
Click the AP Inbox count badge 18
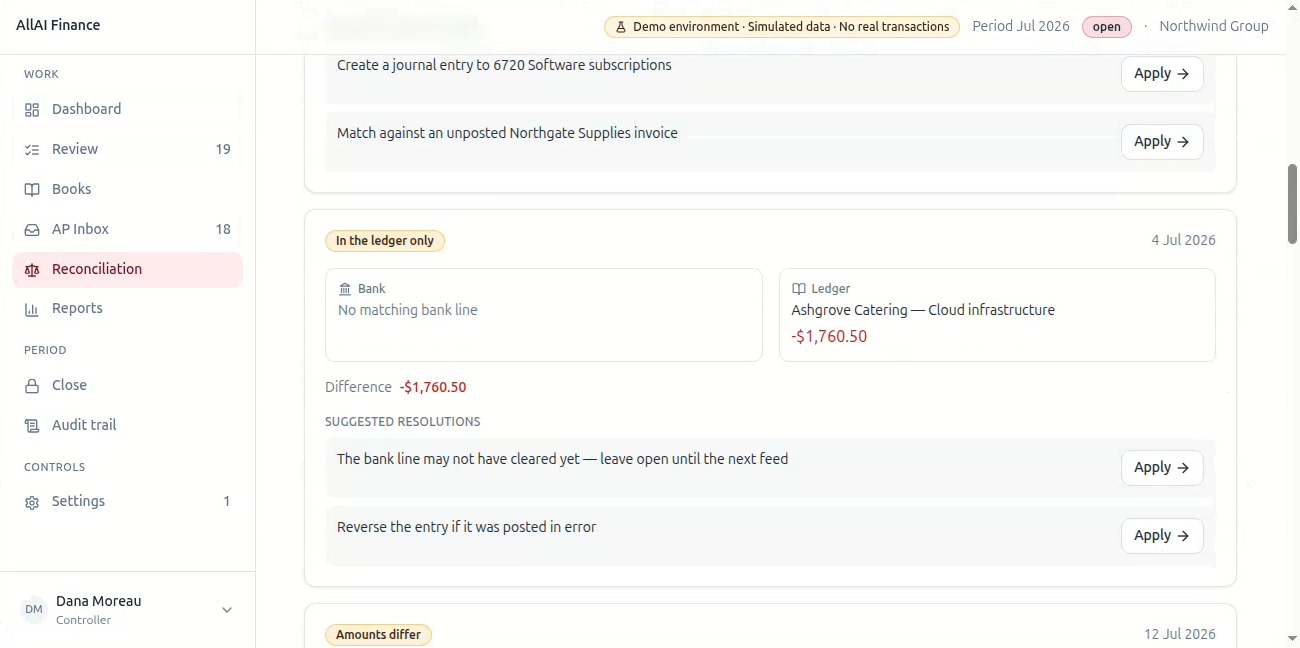click(223, 230)
